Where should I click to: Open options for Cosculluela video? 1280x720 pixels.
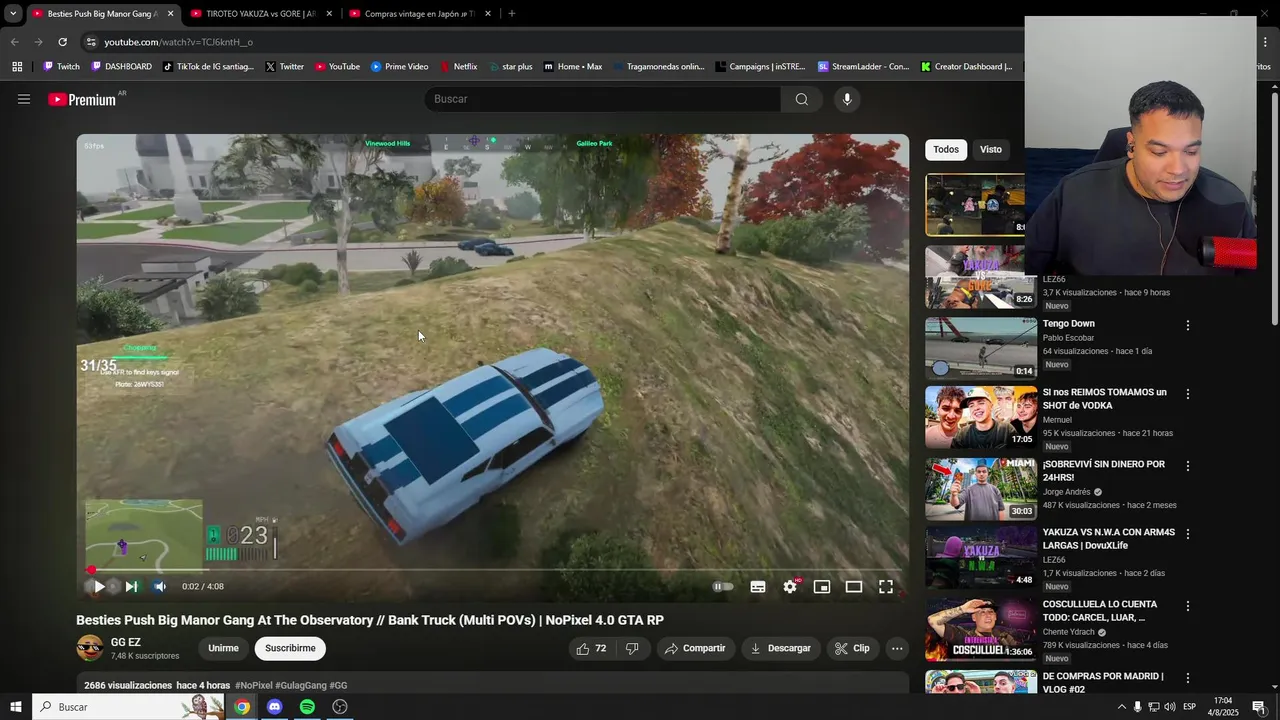coord(1188,607)
